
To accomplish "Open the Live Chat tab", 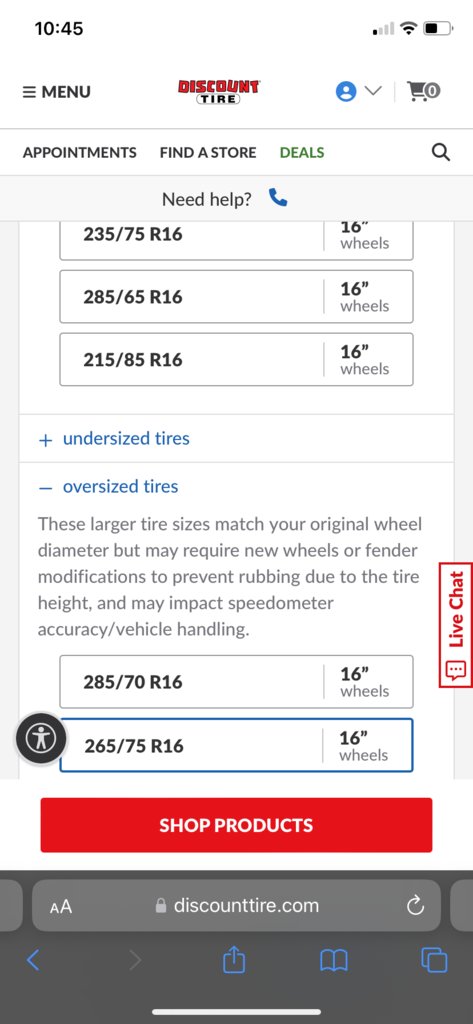I will pos(456,625).
